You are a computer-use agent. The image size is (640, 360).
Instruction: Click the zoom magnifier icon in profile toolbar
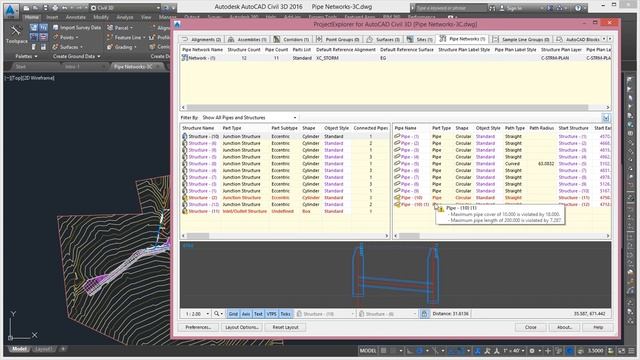coord(216,314)
